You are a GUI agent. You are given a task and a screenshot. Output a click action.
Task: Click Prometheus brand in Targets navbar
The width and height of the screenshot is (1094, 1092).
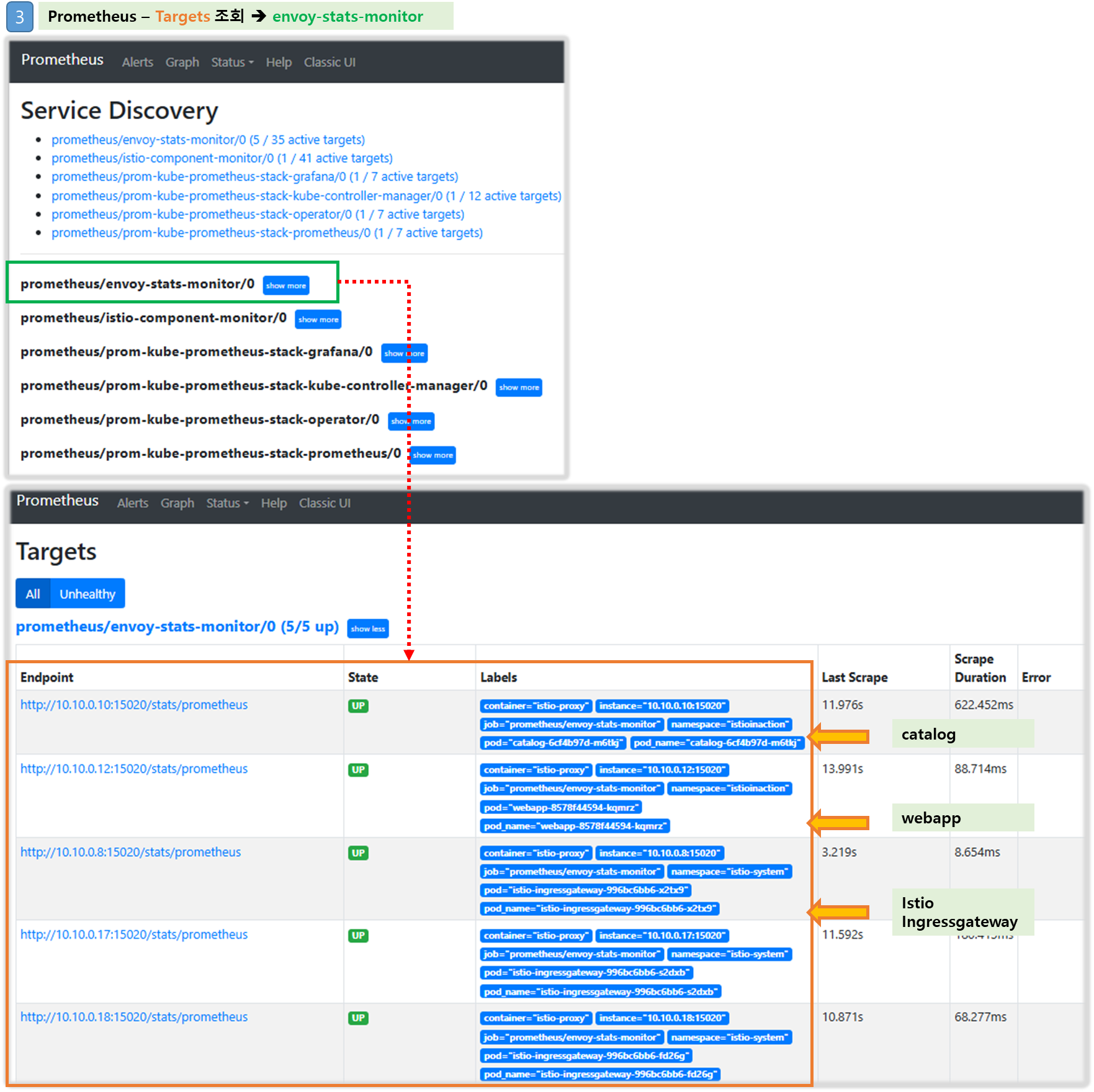[x=57, y=501]
